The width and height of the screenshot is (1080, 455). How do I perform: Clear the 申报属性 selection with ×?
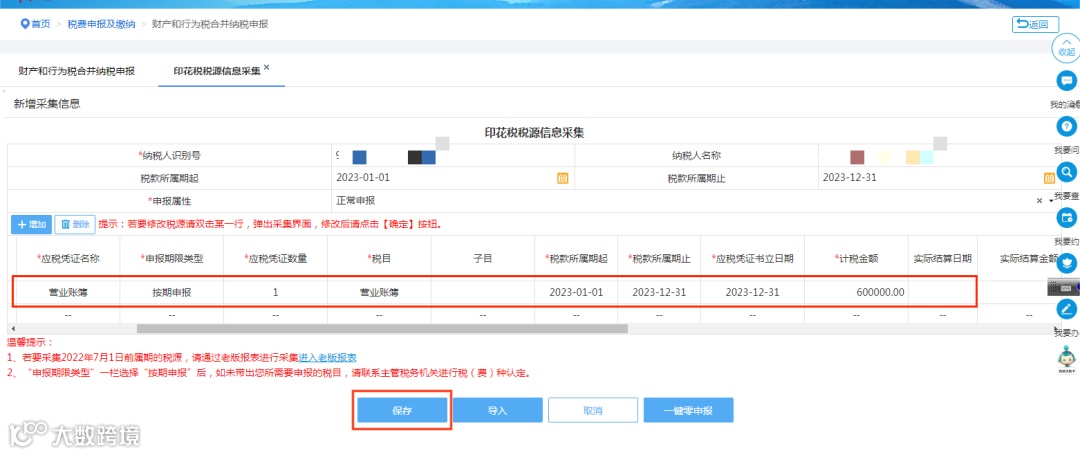click(1039, 201)
